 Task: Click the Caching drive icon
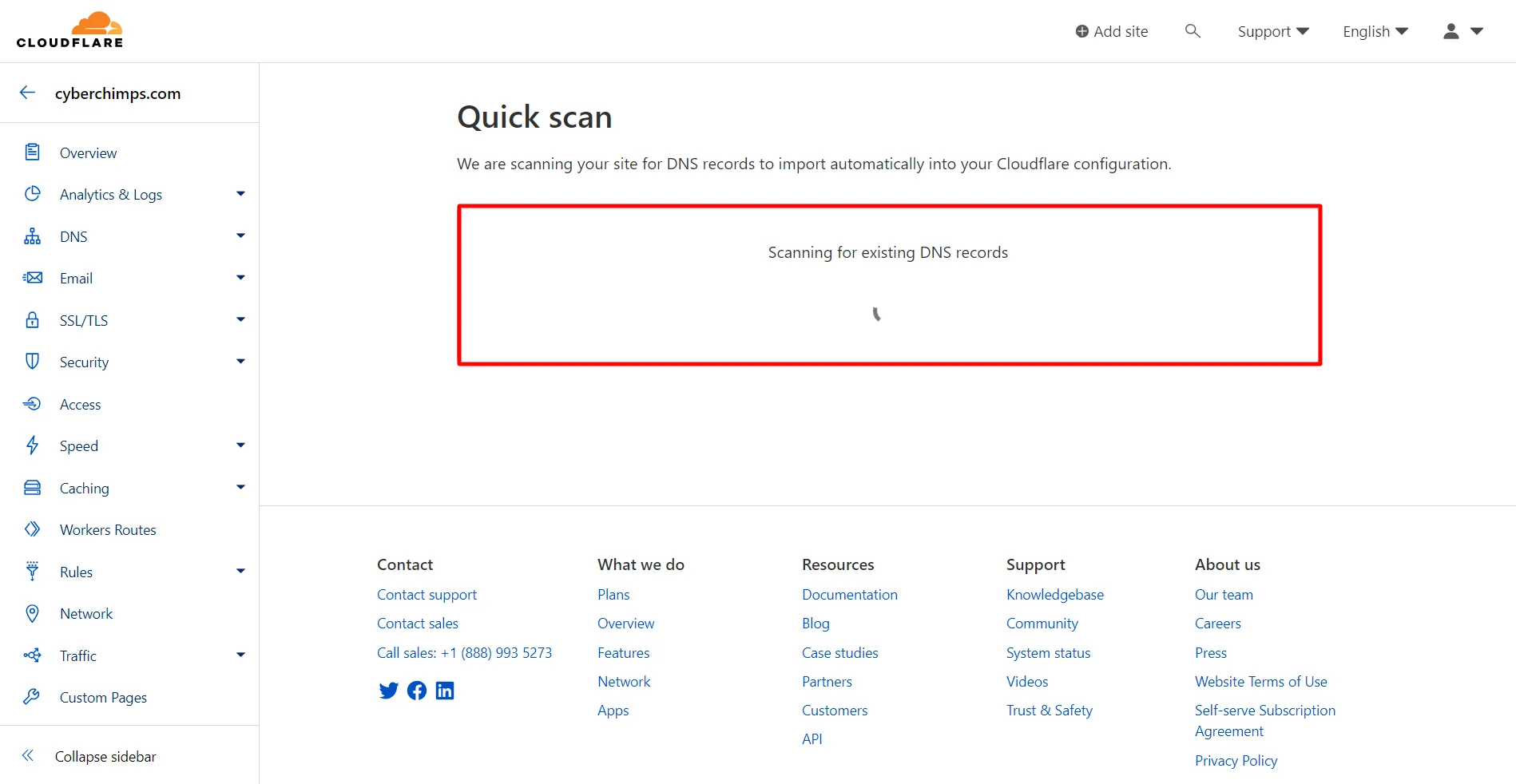coord(32,488)
